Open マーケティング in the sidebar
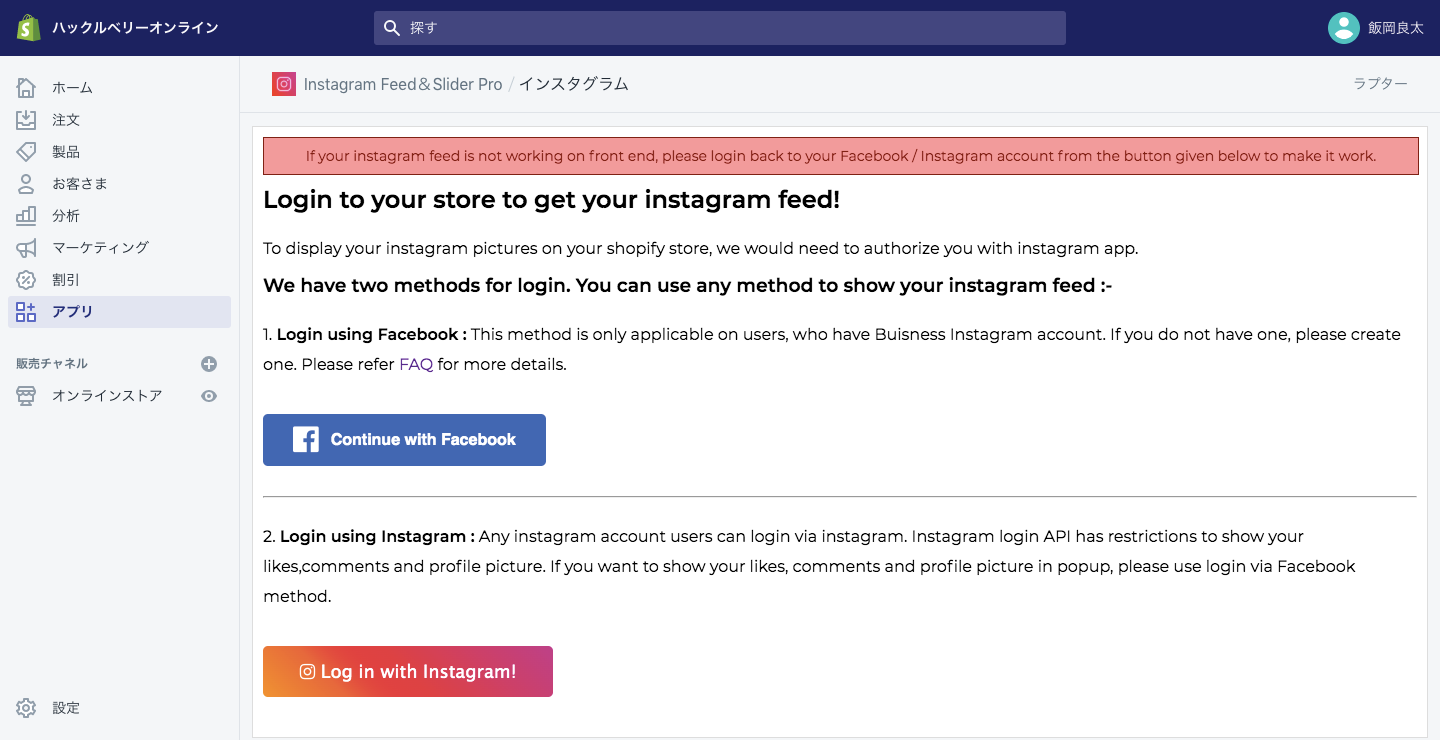 click(119, 248)
